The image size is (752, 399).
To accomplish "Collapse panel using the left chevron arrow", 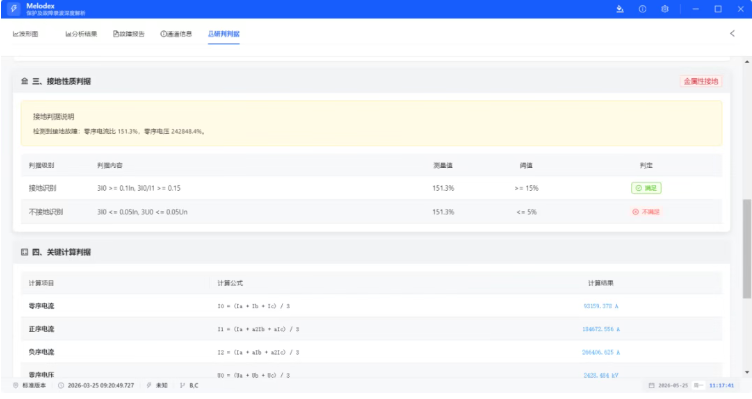I will point(732,33).
